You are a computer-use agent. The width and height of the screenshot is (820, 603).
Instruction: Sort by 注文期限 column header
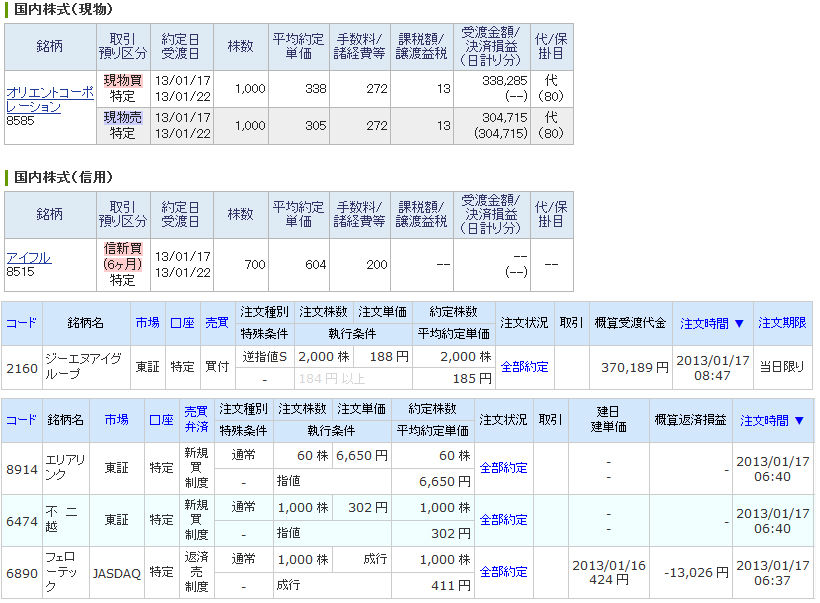click(x=782, y=323)
